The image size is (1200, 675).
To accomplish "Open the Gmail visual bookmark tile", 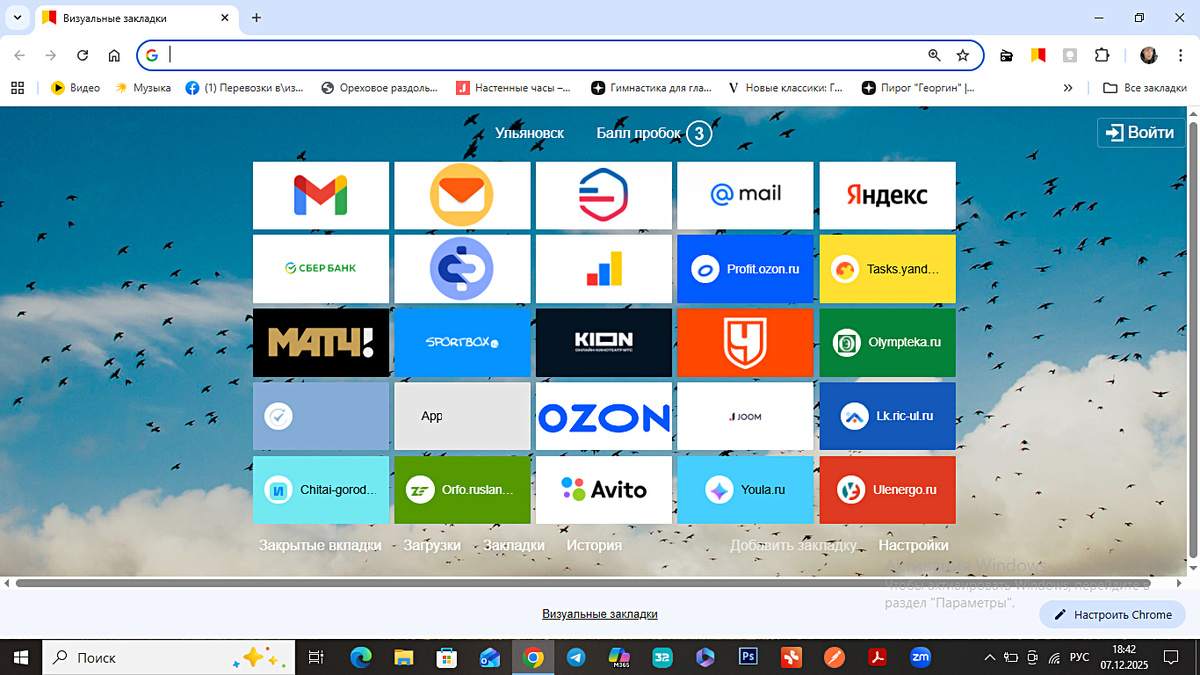I will (x=320, y=195).
